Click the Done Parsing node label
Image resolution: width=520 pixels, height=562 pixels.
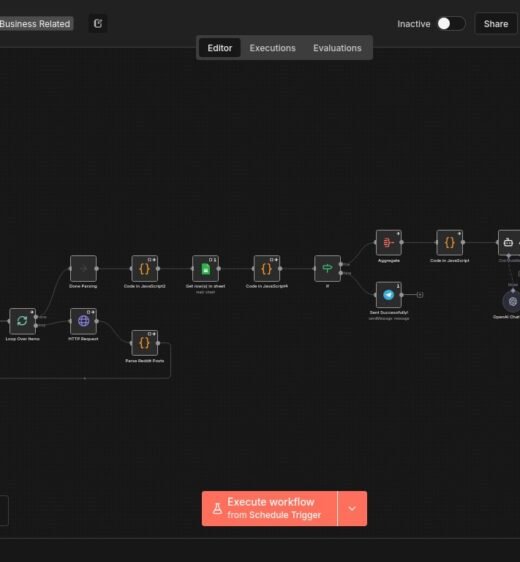pyautogui.click(x=83, y=286)
